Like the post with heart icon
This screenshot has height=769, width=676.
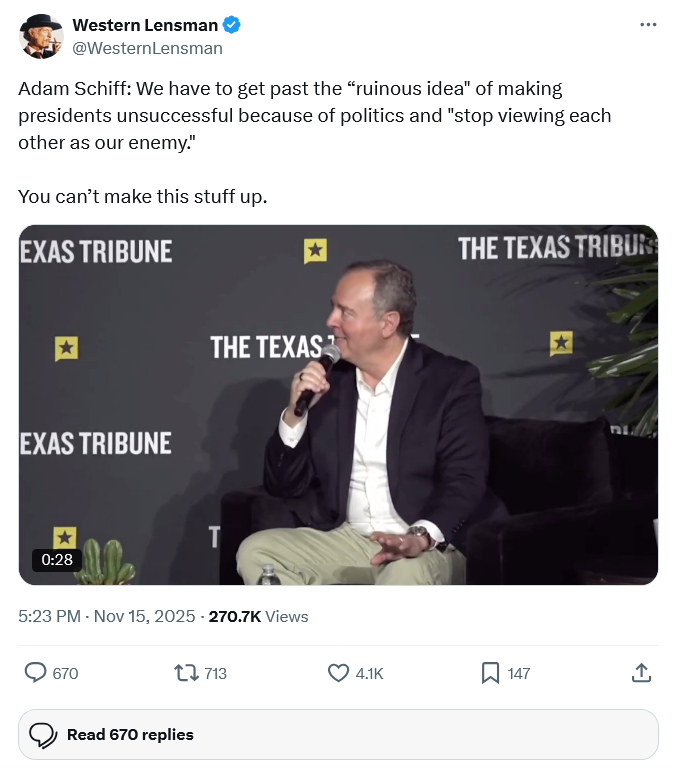(339, 673)
